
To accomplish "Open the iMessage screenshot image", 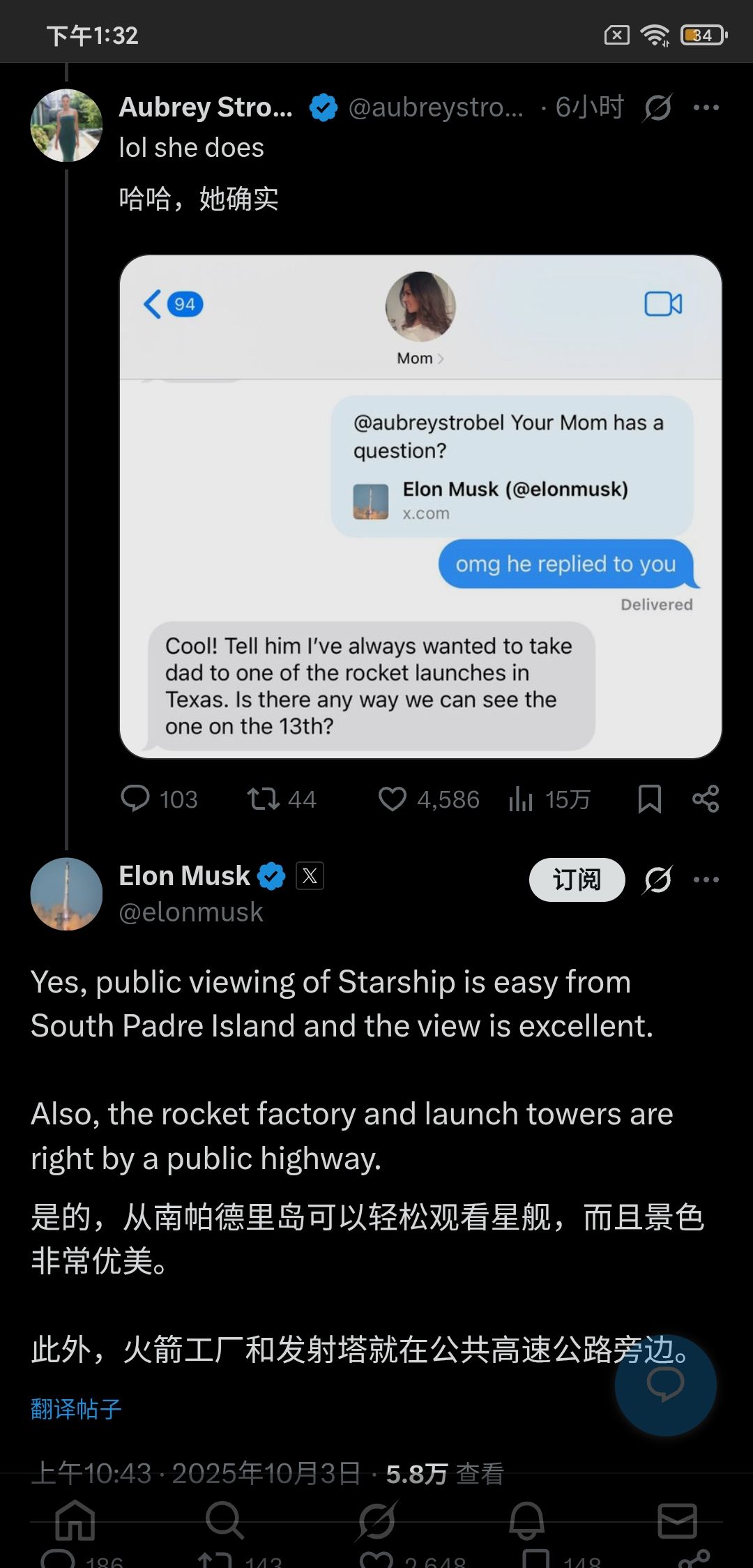I will tap(420, 506).
